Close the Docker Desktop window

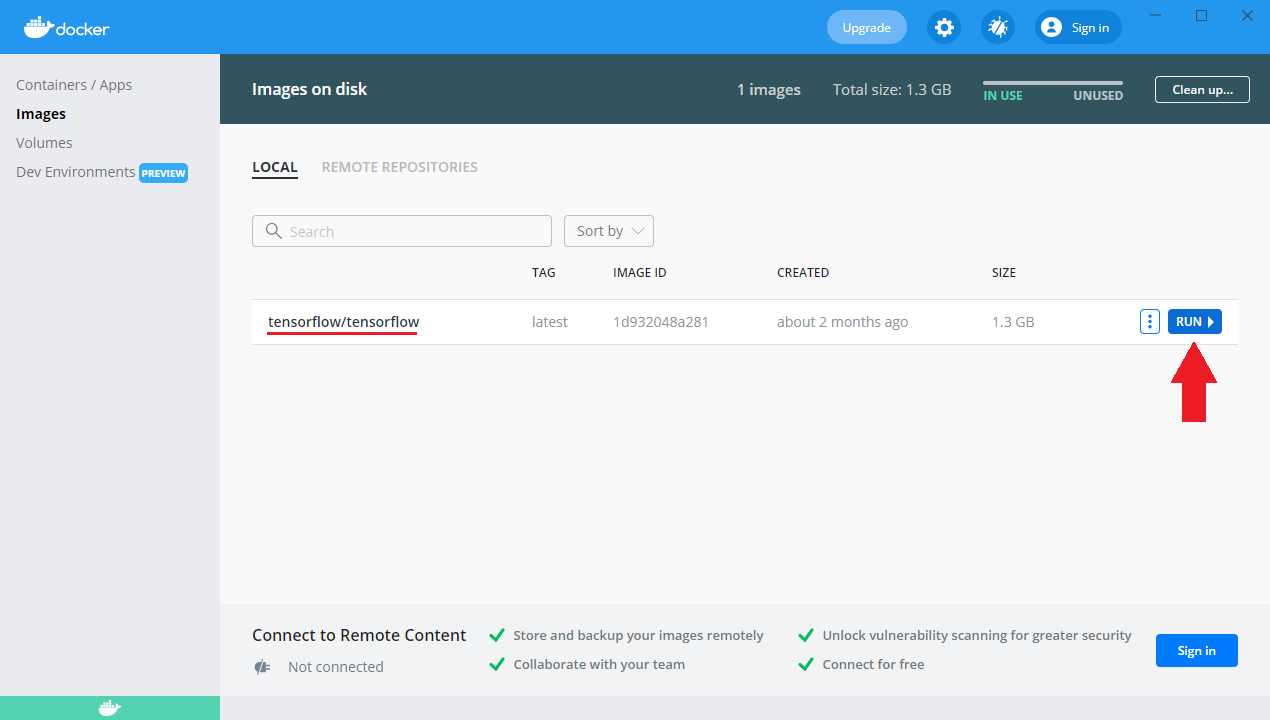tap(1247, 15)
